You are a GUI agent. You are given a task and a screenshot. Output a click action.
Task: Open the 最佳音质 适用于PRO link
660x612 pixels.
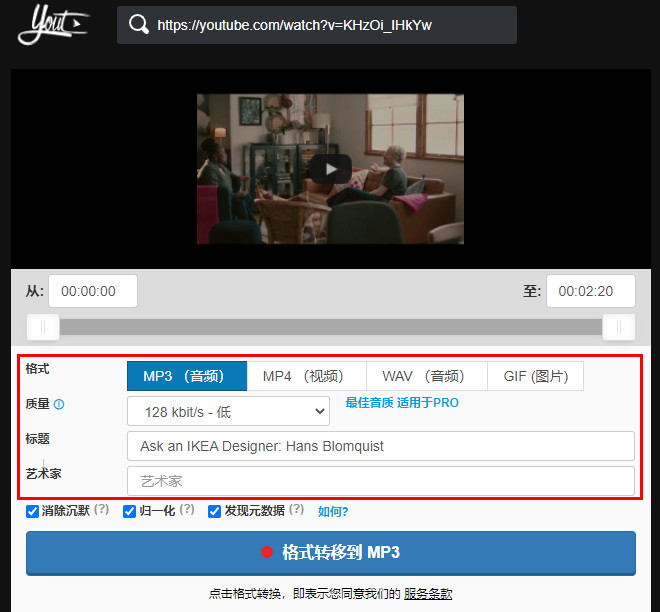[x=402, y=403]
